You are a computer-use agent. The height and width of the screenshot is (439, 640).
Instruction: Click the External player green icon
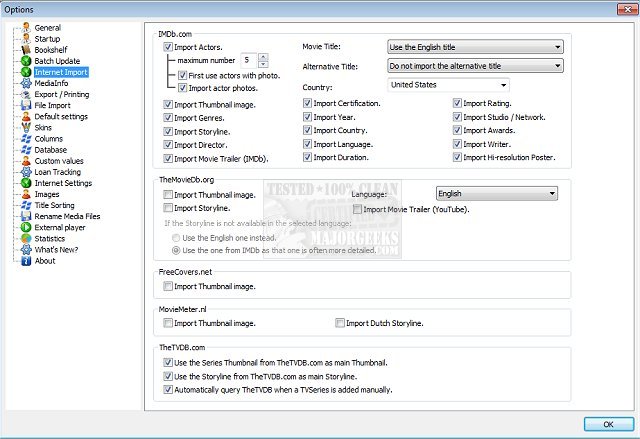tap(26, 227)
